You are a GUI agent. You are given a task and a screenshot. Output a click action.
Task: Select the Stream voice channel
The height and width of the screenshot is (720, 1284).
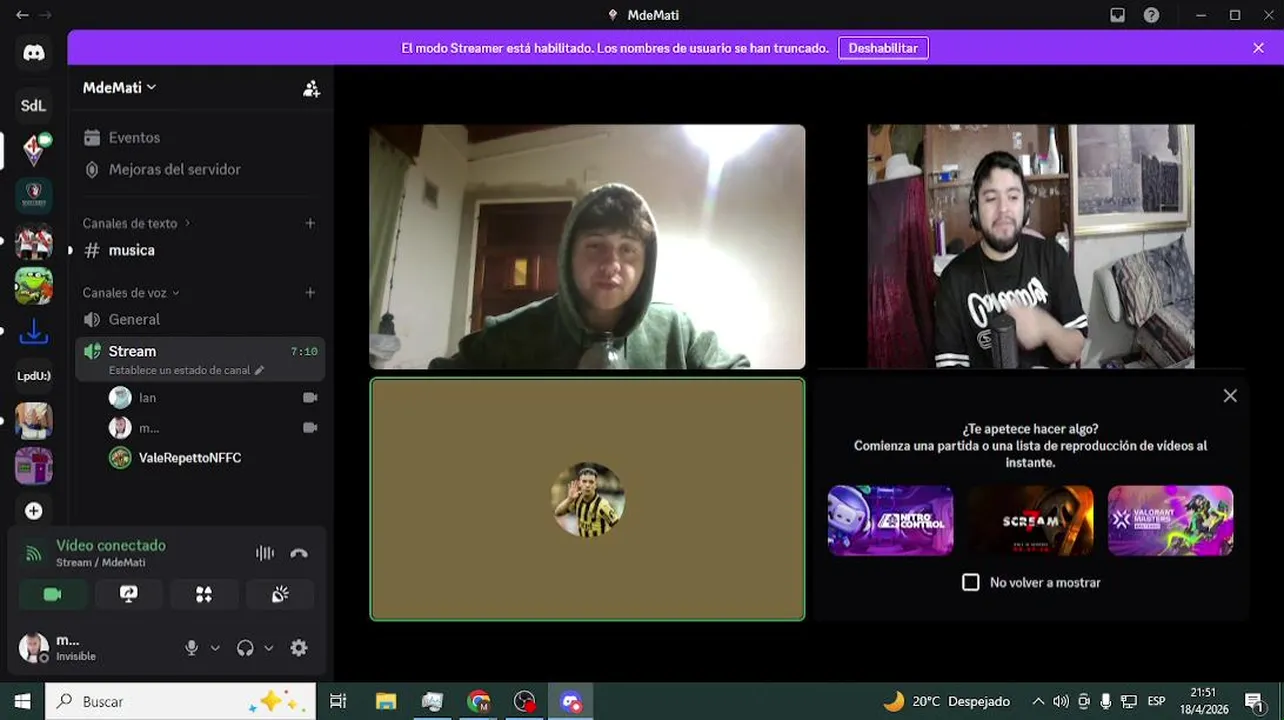click(200, 358)
